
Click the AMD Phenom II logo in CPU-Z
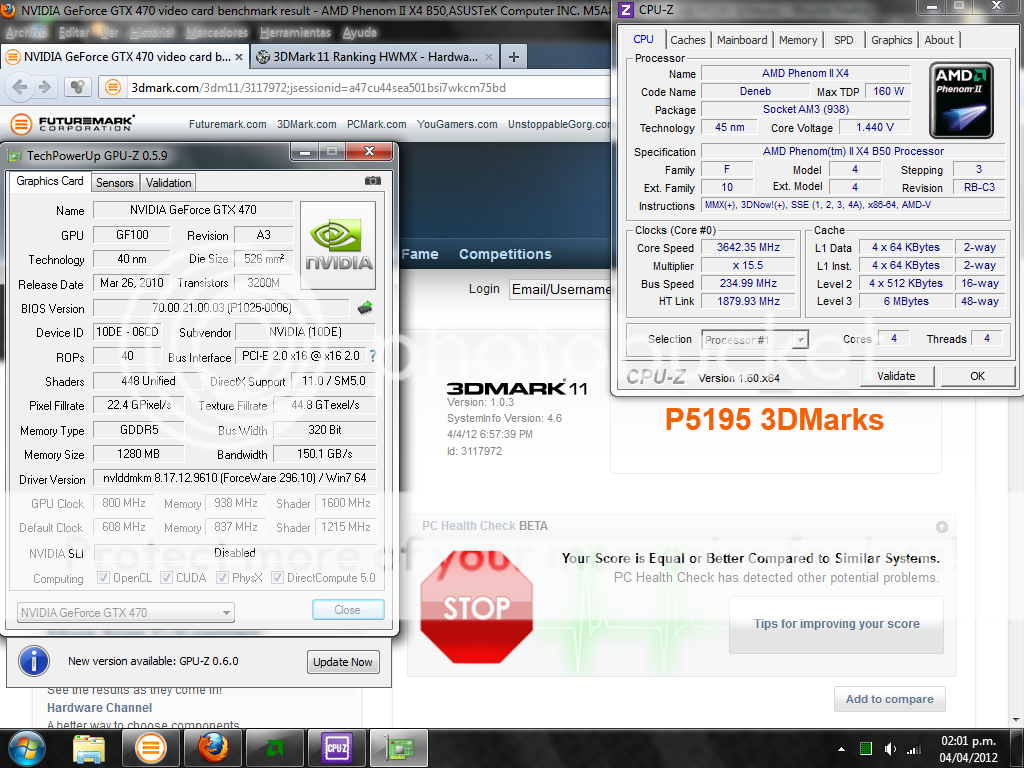(961, 100)
